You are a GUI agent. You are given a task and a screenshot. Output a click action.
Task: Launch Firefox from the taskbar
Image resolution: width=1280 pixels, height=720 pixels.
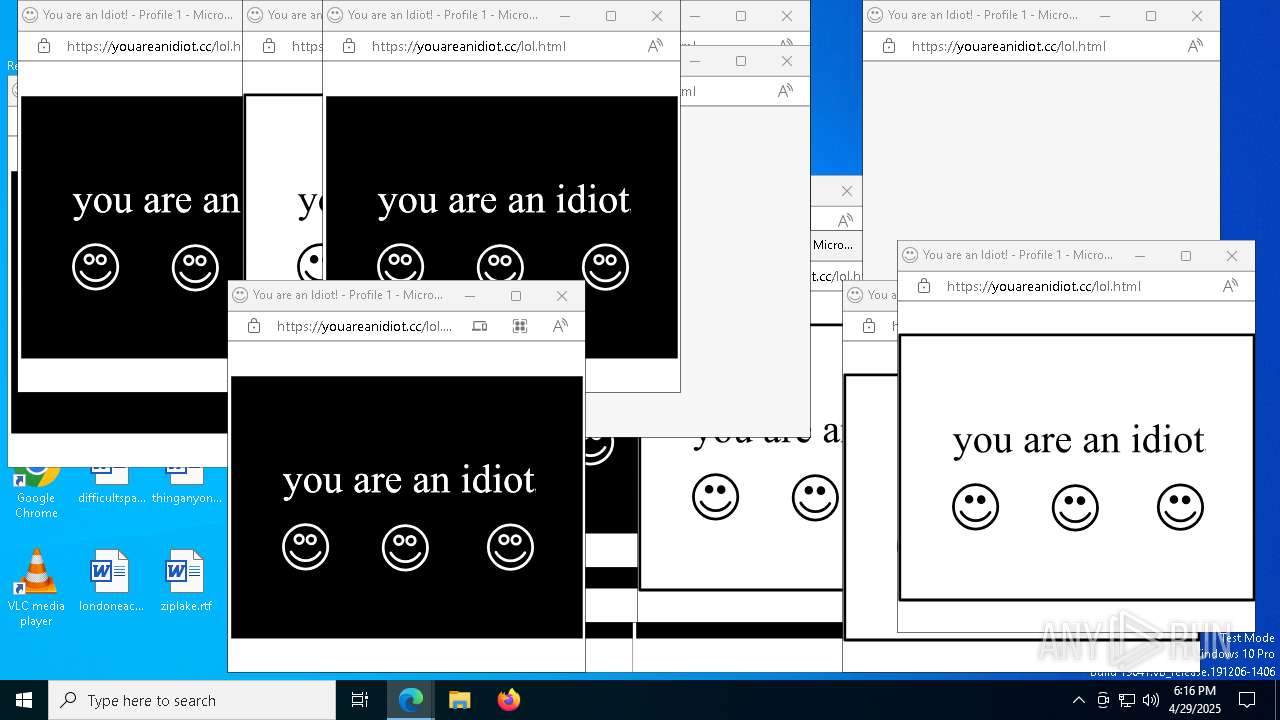508,700
